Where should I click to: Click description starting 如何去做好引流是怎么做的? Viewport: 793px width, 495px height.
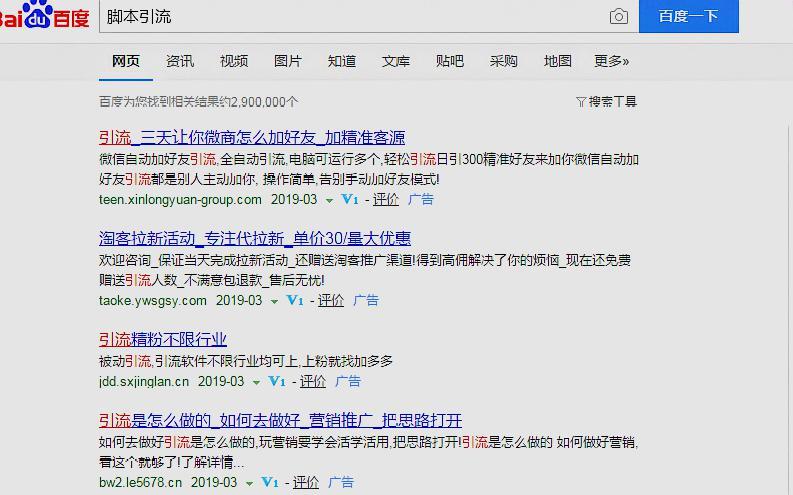coord(369,453)
